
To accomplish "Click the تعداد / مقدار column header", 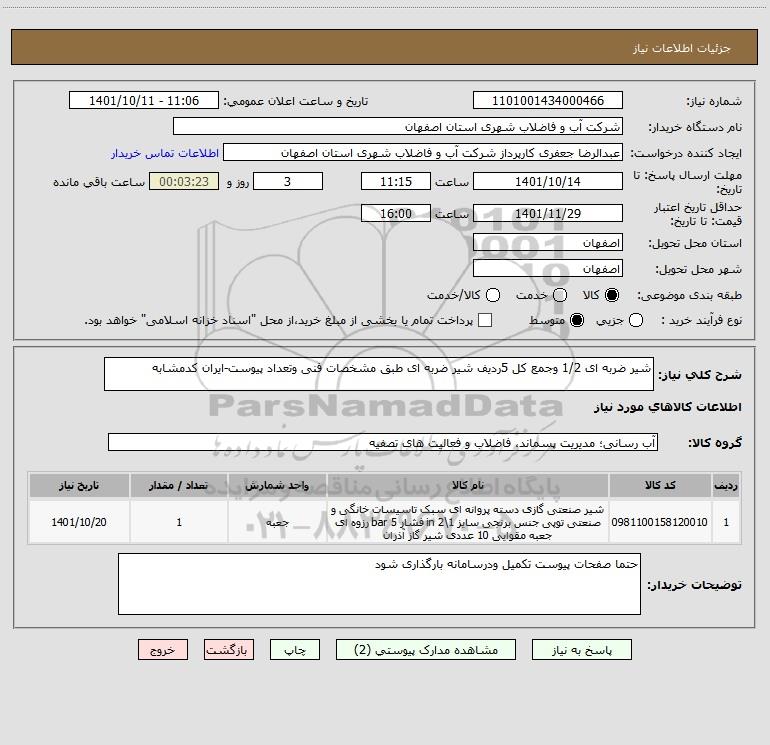I will 179,486.
